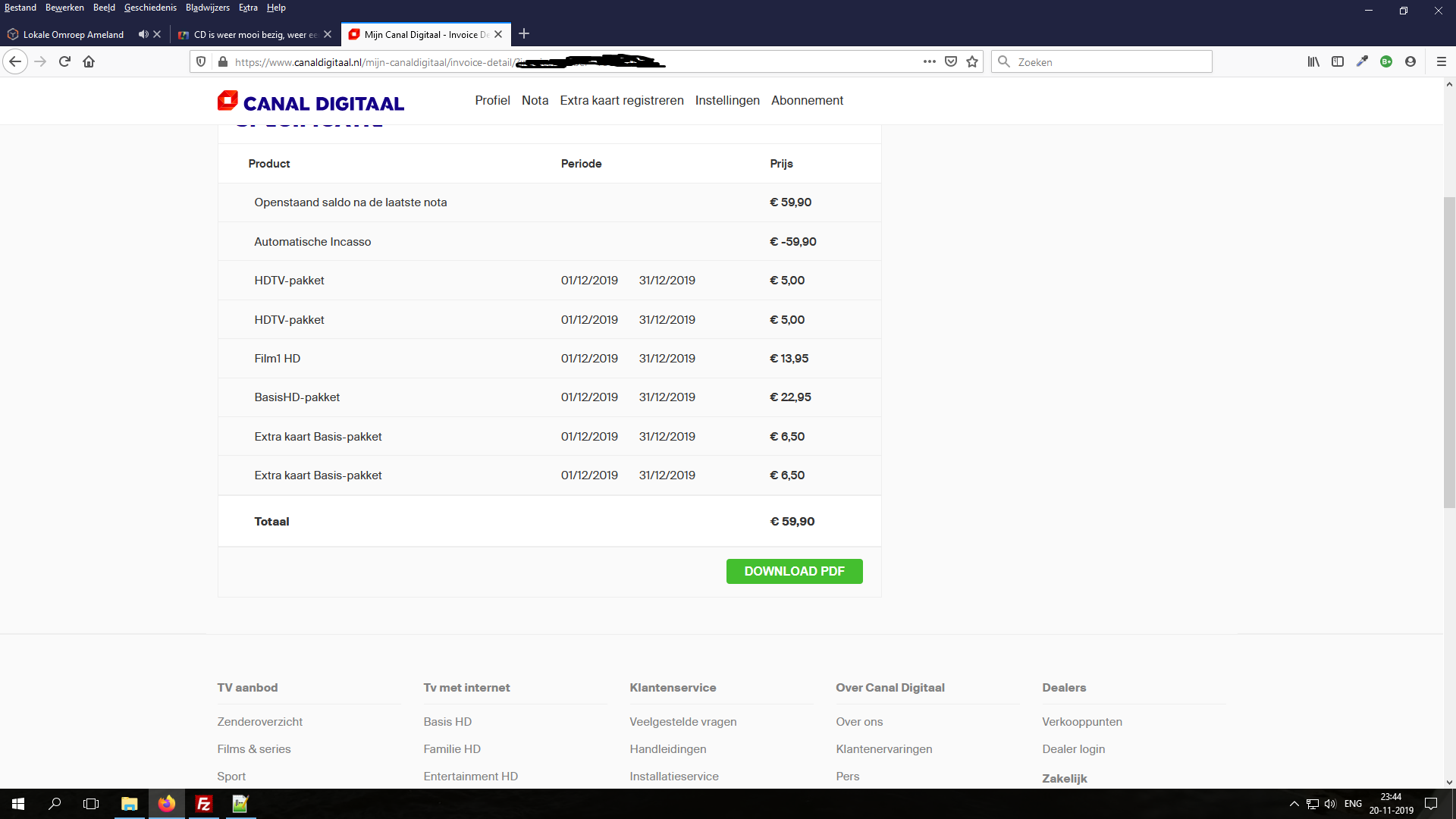Open Basis HD footer link

click(447, 721)
